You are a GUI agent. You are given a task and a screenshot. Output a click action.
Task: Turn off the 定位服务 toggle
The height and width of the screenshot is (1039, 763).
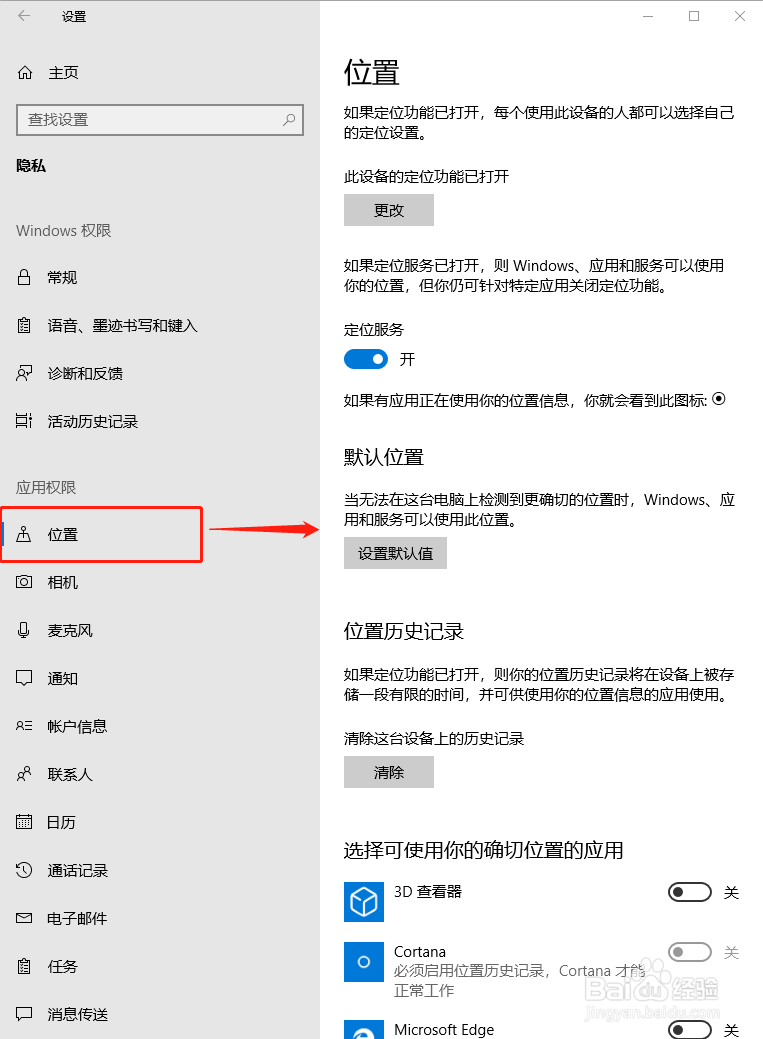coord(366,359)
